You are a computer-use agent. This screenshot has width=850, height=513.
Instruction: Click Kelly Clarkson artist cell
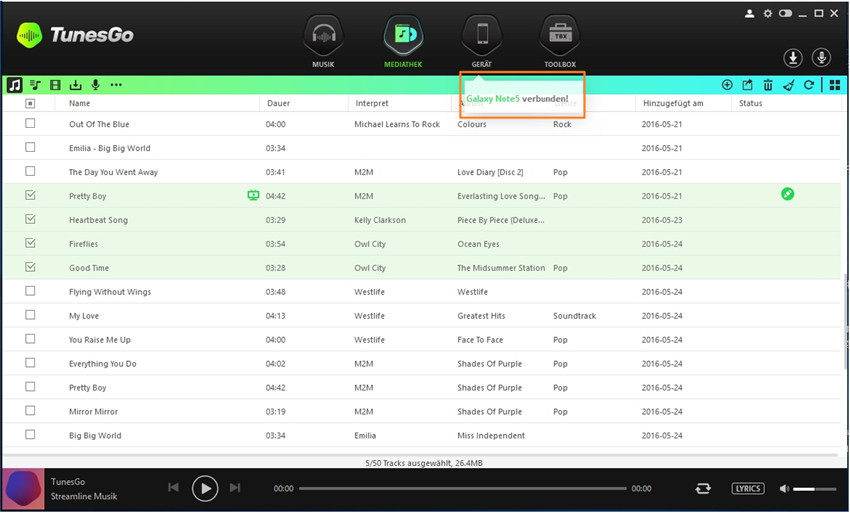[x=379, y=220]
